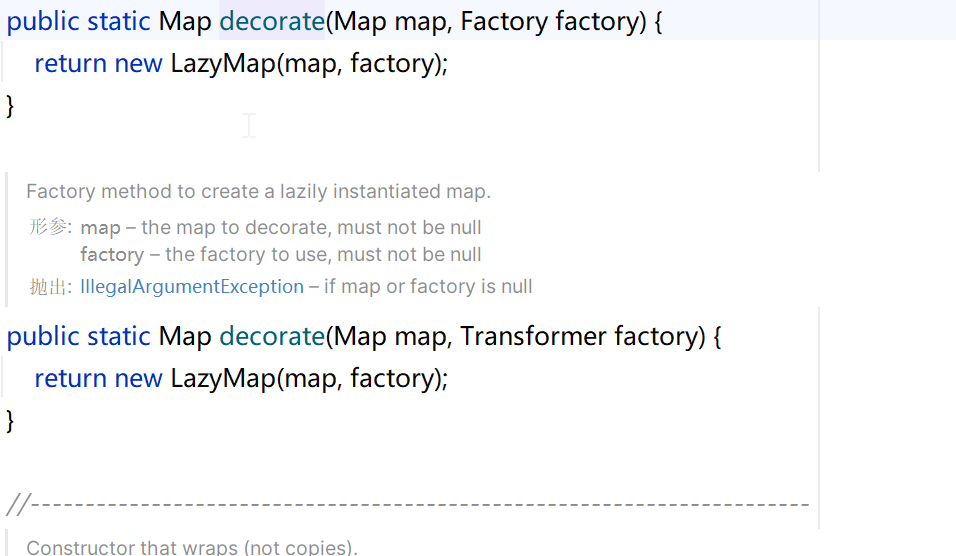Place cursor at first method's closing brace

tap(11, 105)
